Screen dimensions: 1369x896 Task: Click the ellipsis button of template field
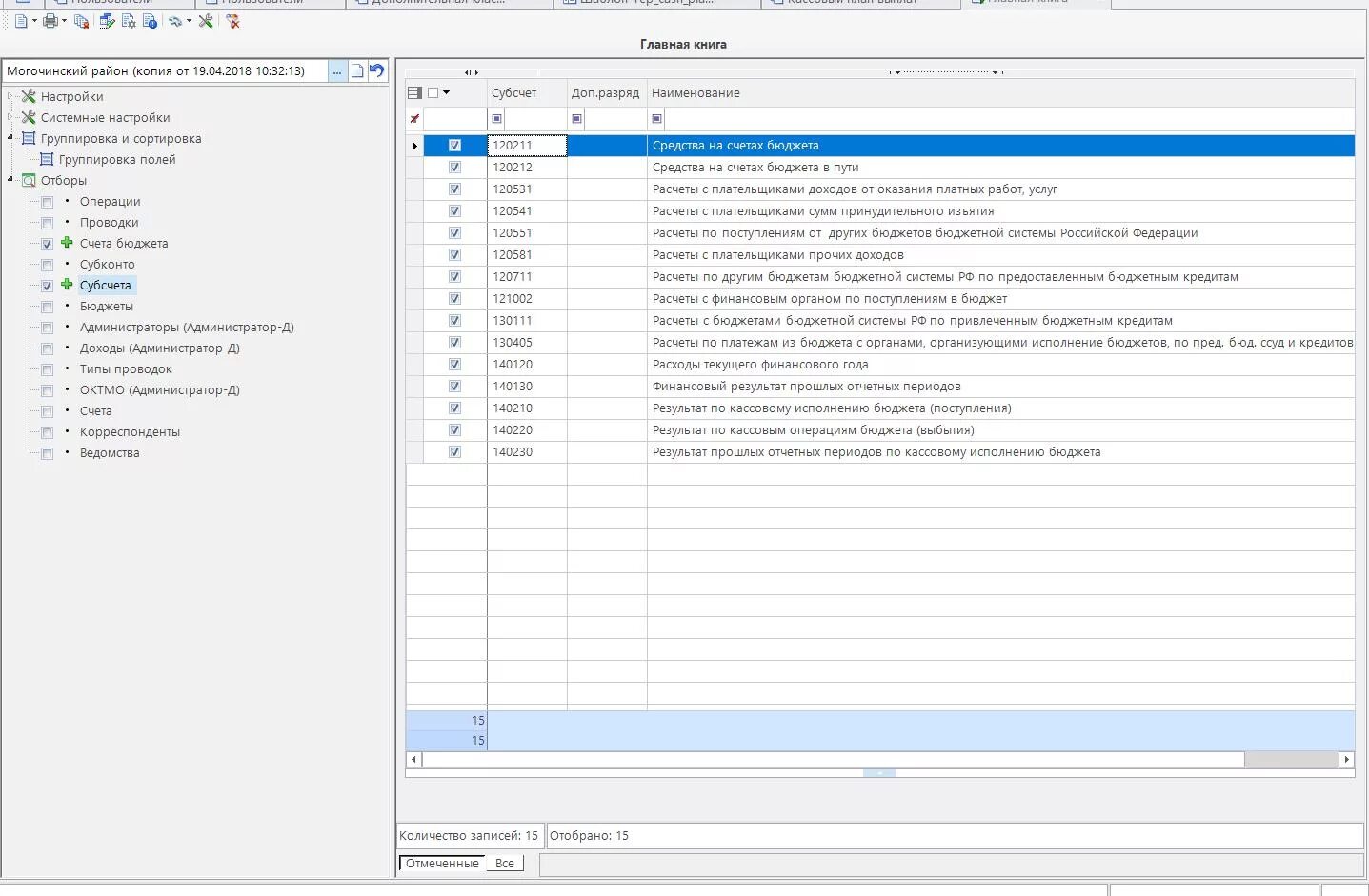337,70
